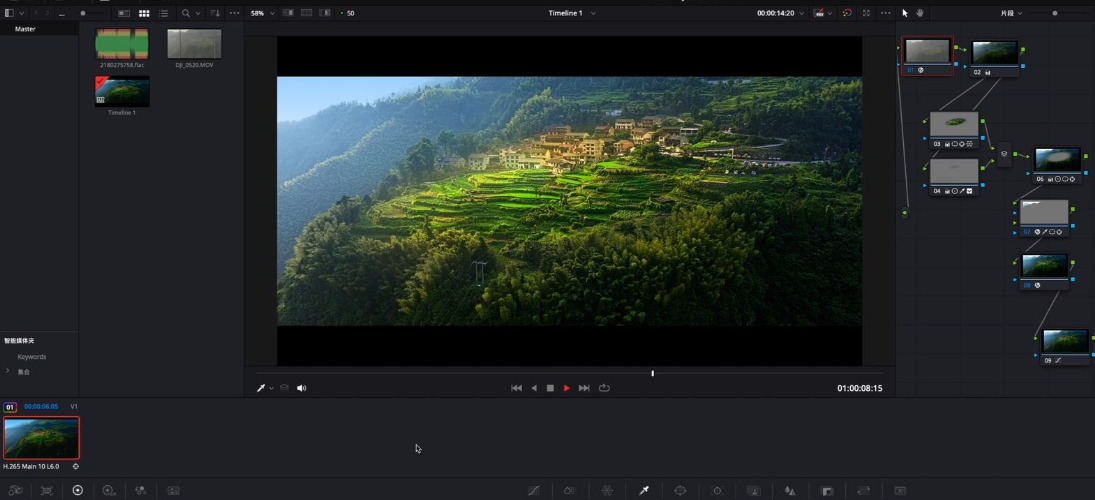The width and height of the screenshot is (1095, 500).
Task: Stop playback with the stop button
Action: pyautogui.click(x=550, y=388)
